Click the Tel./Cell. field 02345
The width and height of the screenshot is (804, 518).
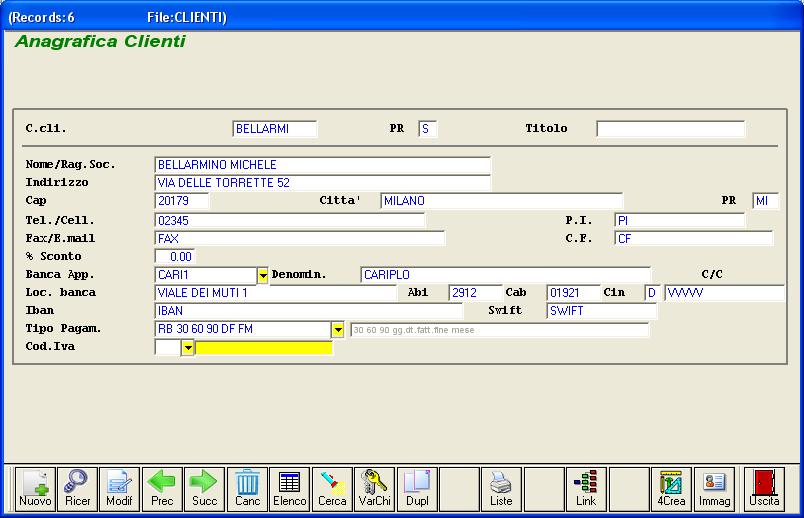click(x=290, y=221)
